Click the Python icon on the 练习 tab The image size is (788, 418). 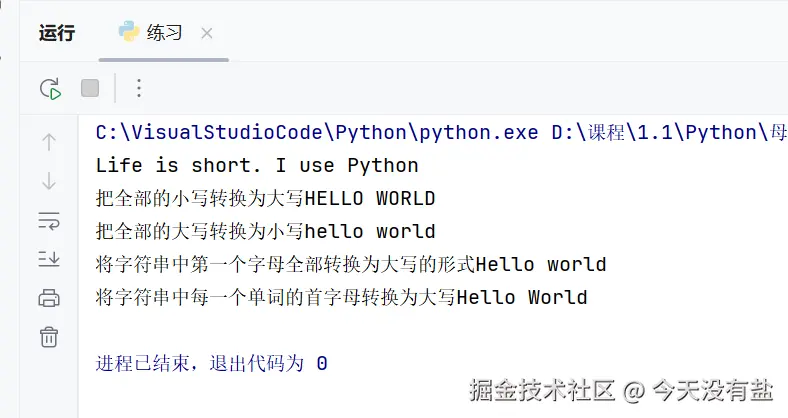[x=129, y=32]
